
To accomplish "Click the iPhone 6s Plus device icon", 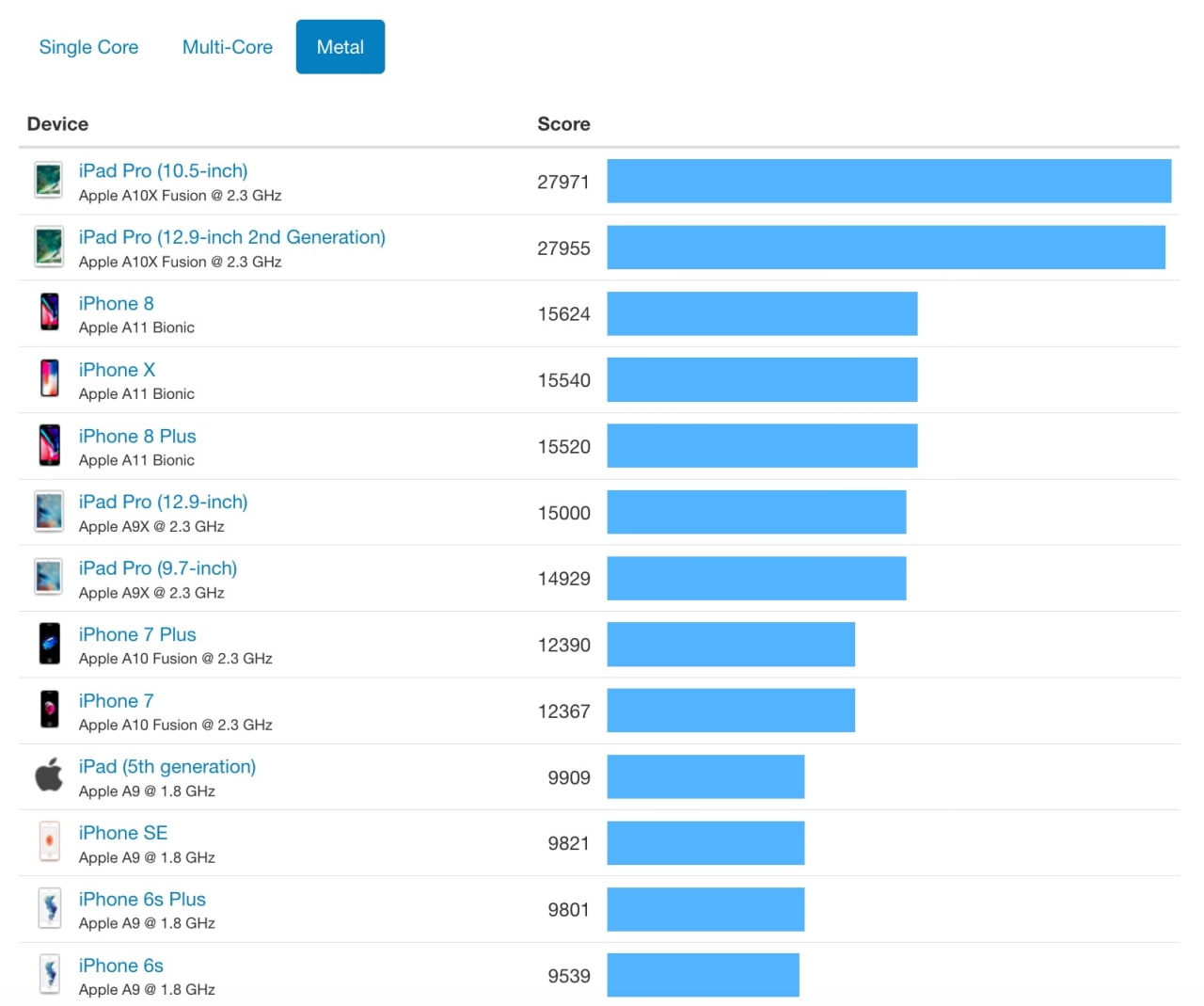I will click(x=49, y=908).
